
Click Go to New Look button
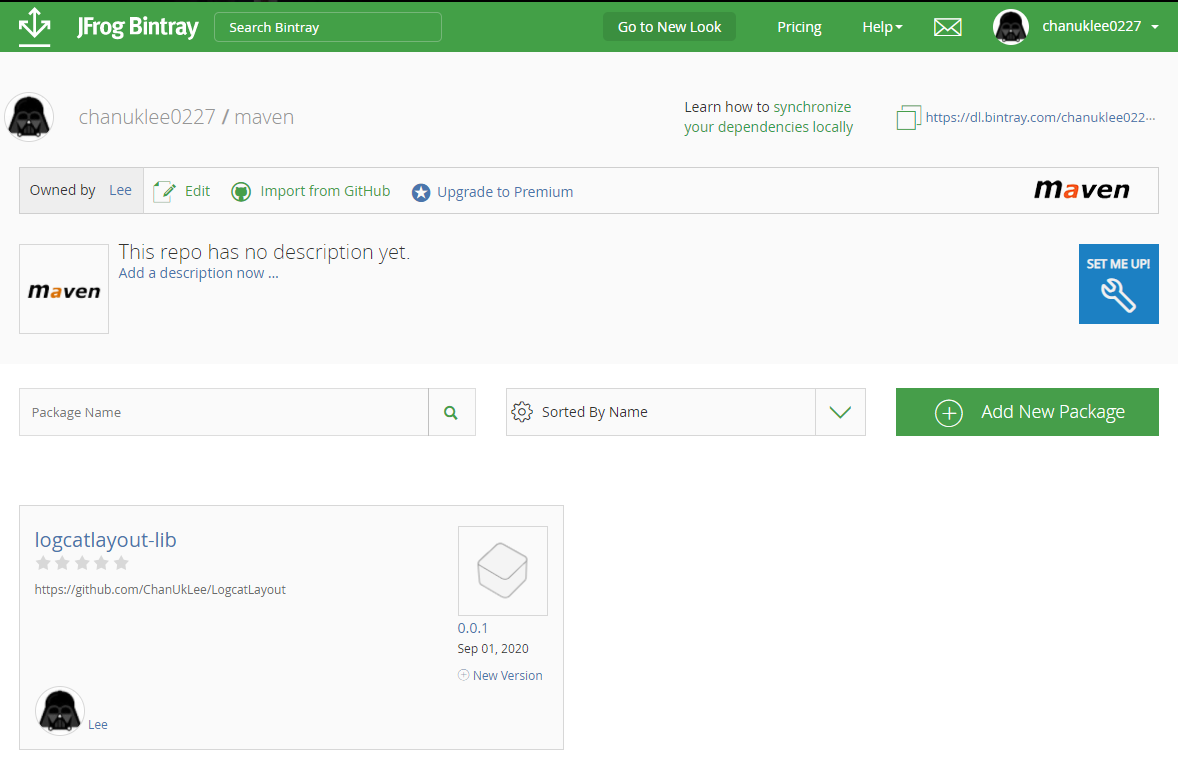point(669,27)
